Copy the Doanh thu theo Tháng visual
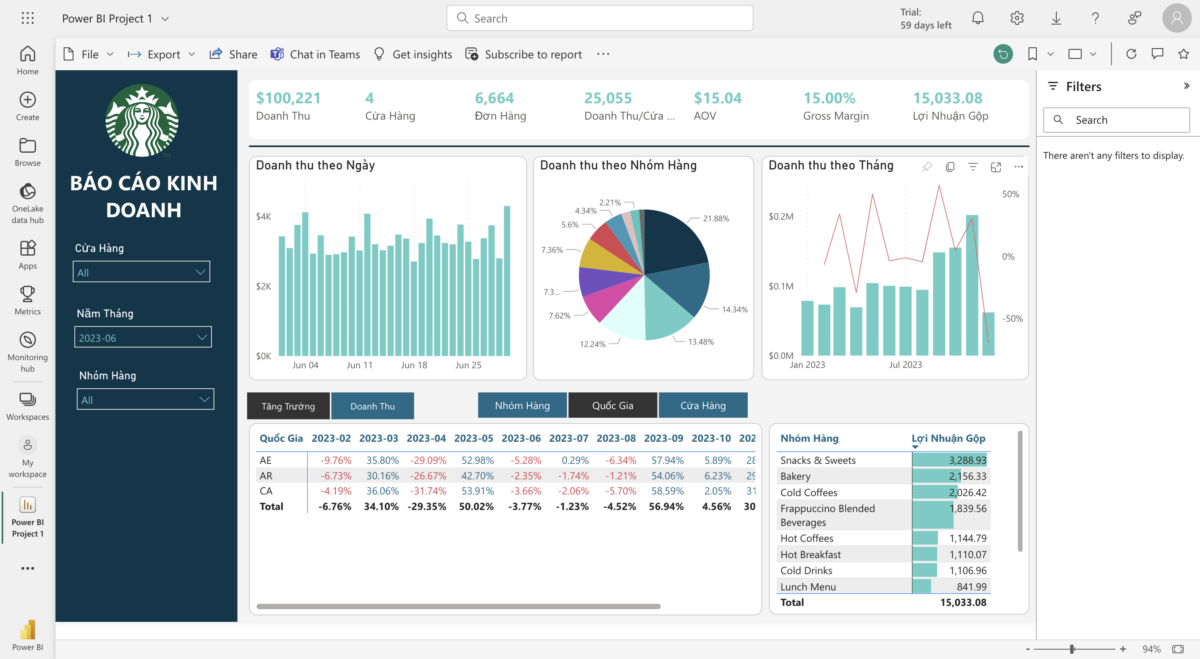1200x659 pixels. 949,166
